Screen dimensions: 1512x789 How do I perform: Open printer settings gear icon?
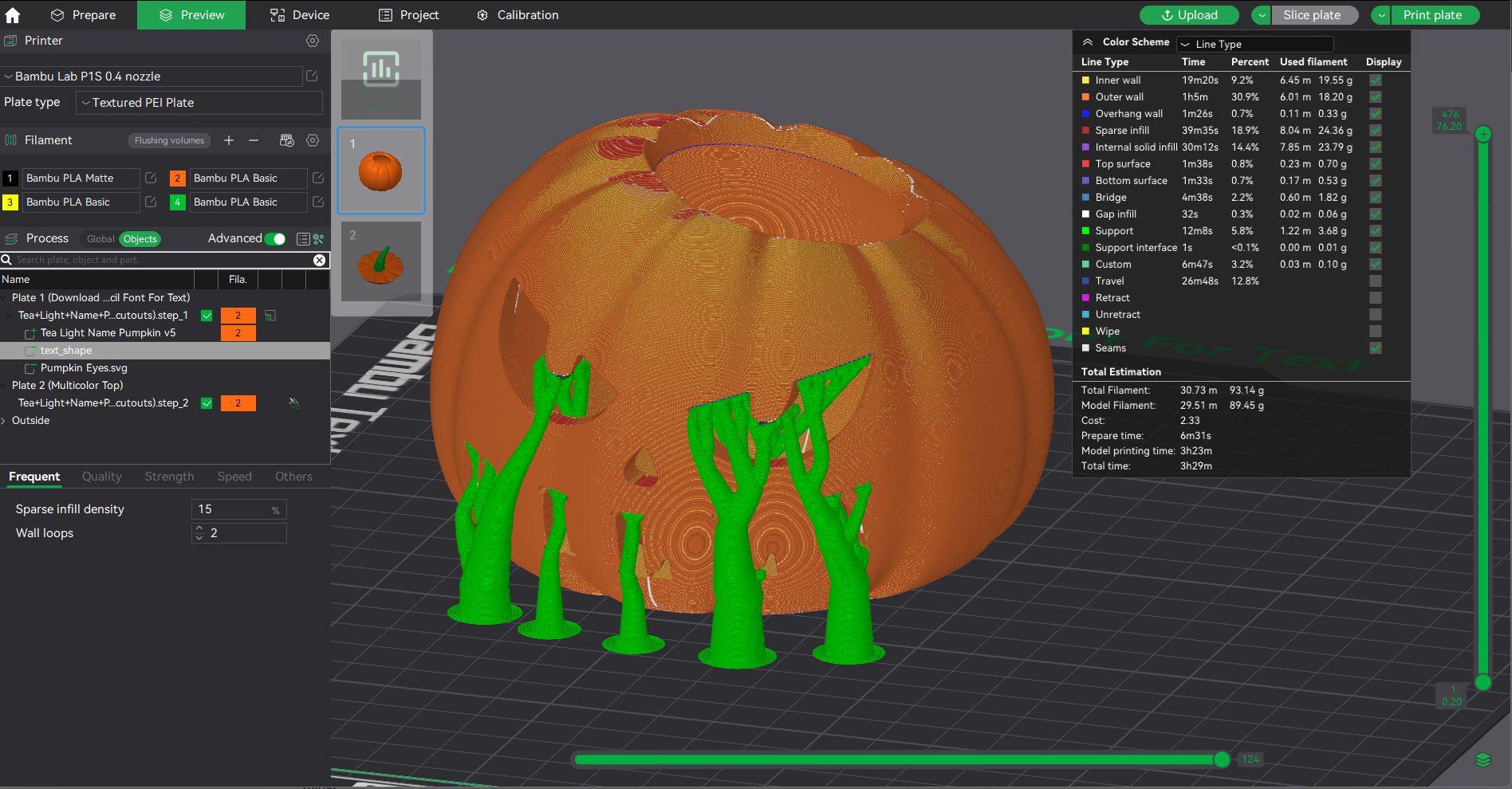(x=313, y=41)
